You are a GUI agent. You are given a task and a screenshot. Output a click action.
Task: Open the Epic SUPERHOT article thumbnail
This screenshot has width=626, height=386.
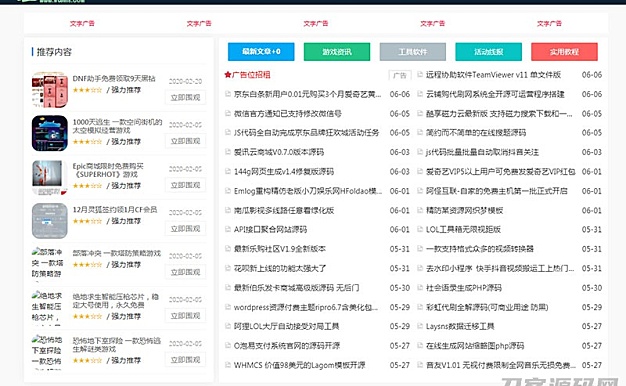[50, 177]
